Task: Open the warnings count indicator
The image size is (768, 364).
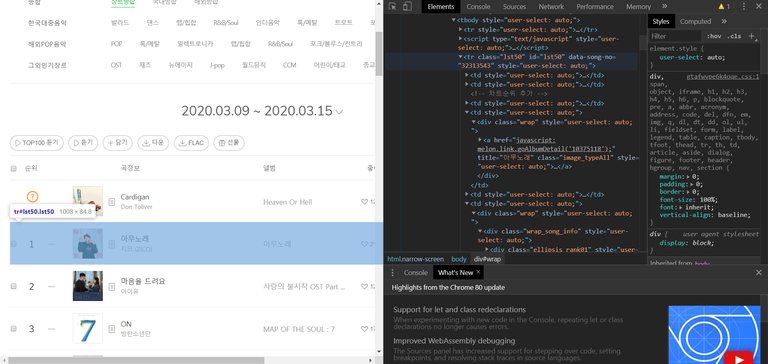Action: coord(724,6)
